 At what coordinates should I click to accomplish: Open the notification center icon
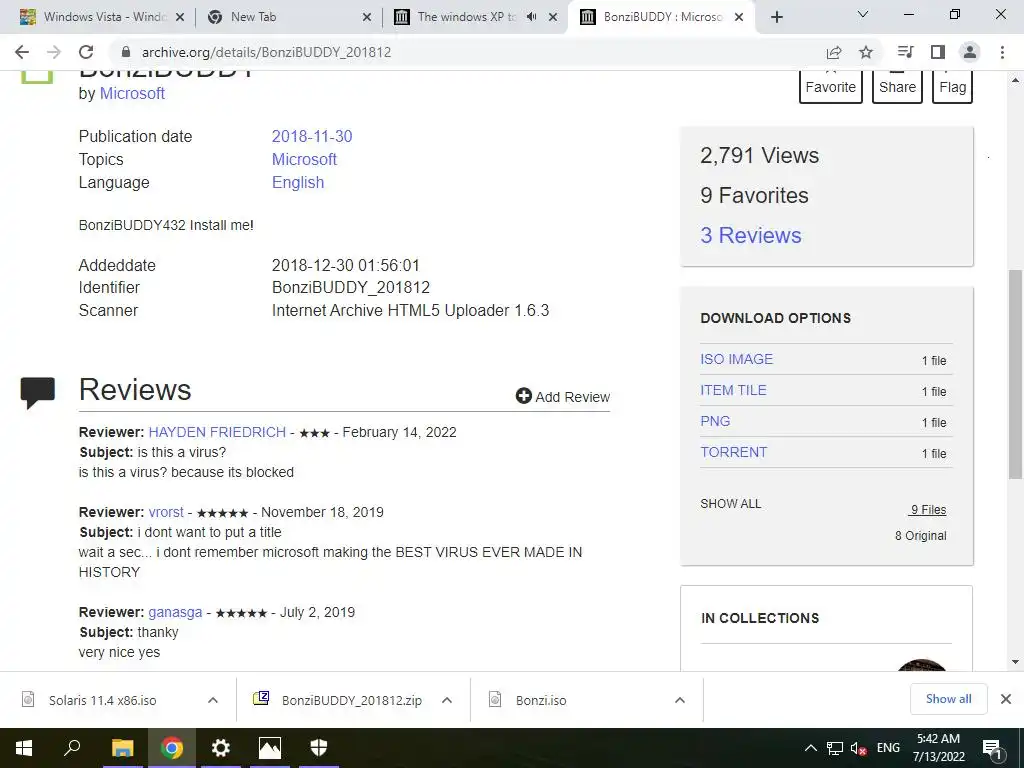coord(993,749)
